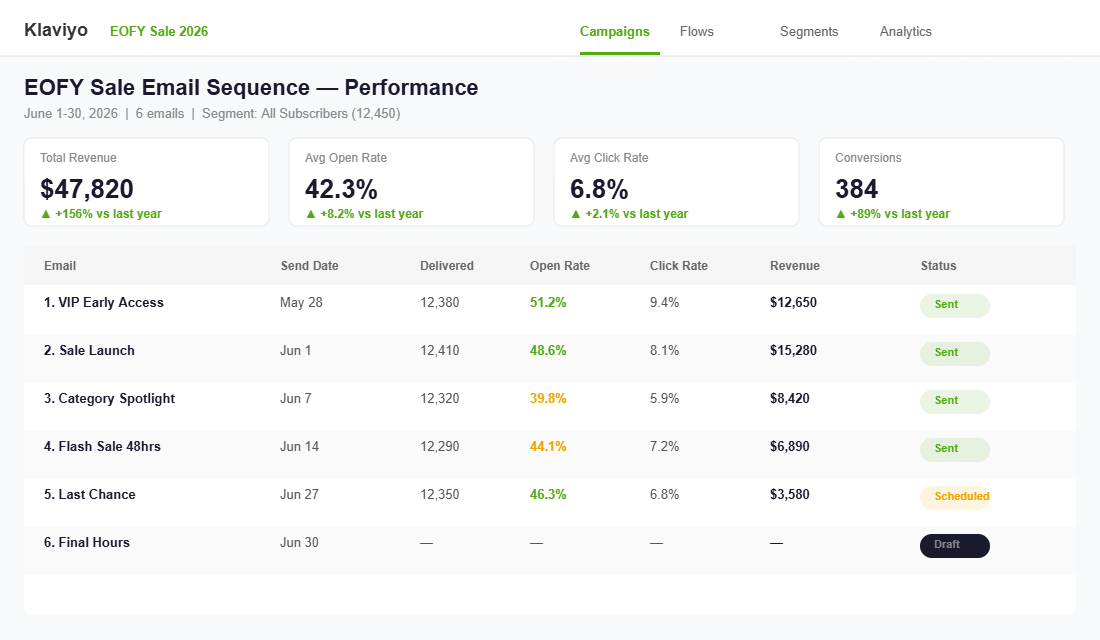Open the Segments section

coord(809,31)
